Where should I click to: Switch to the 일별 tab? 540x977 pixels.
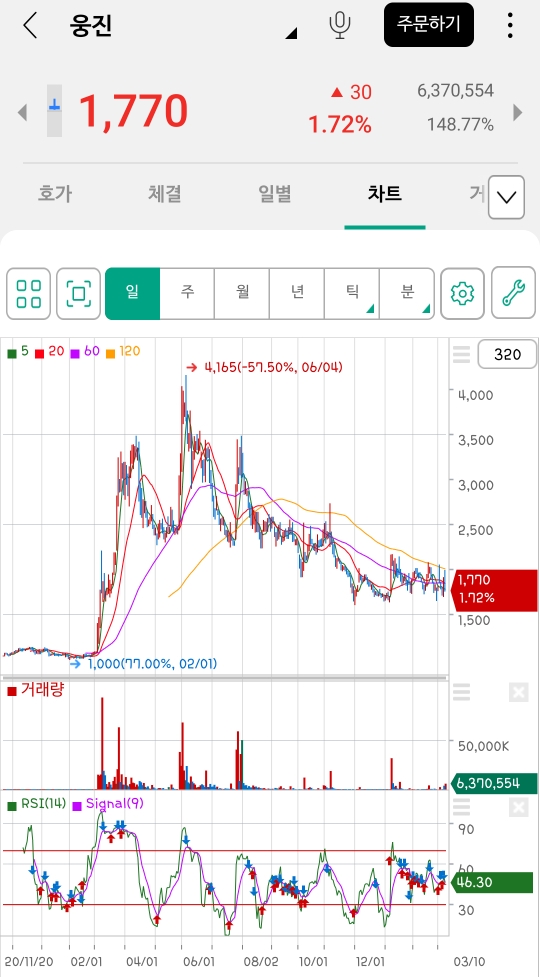275,194
